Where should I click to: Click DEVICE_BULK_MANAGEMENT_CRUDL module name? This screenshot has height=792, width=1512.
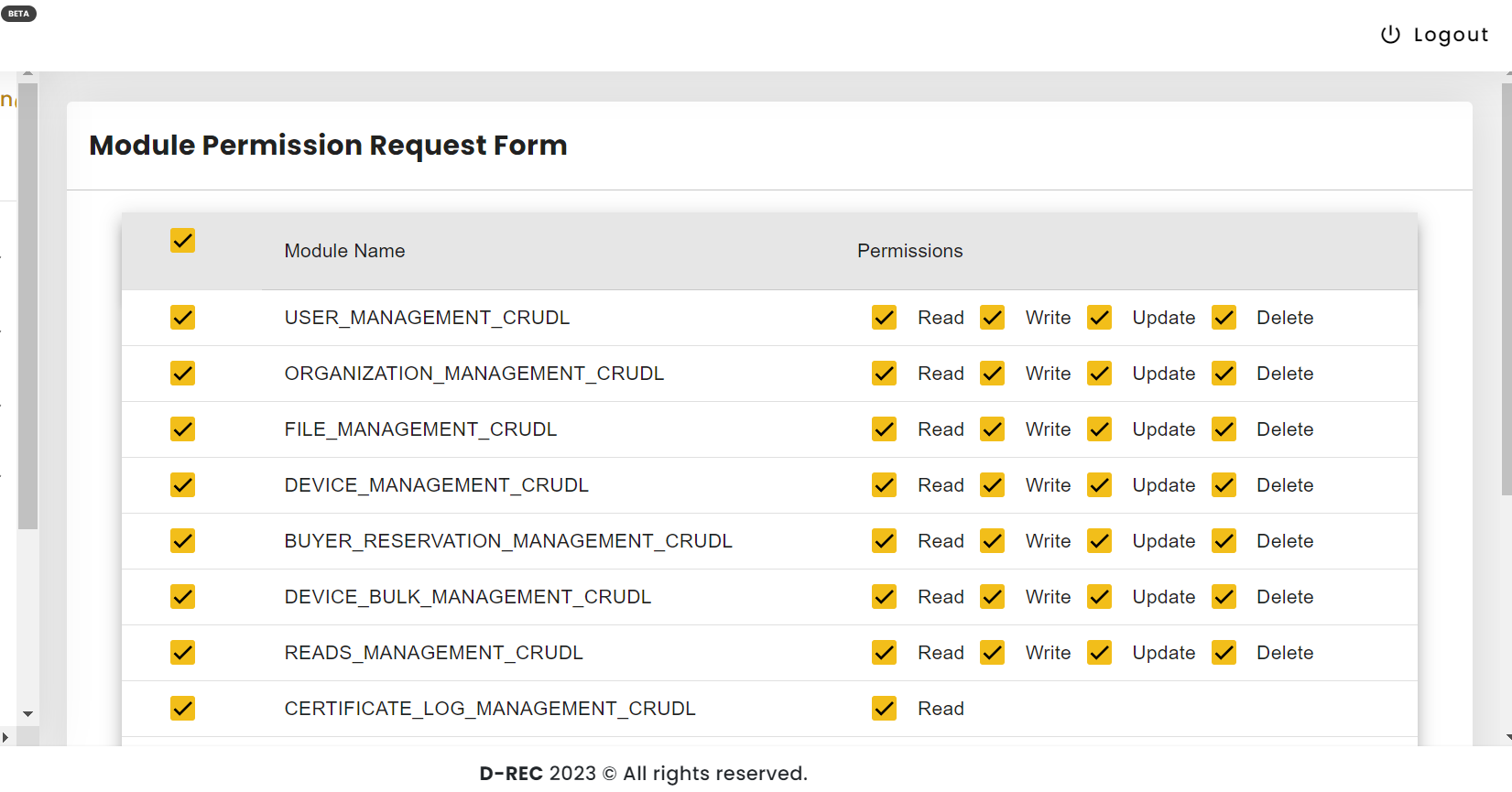coord(467,597)
